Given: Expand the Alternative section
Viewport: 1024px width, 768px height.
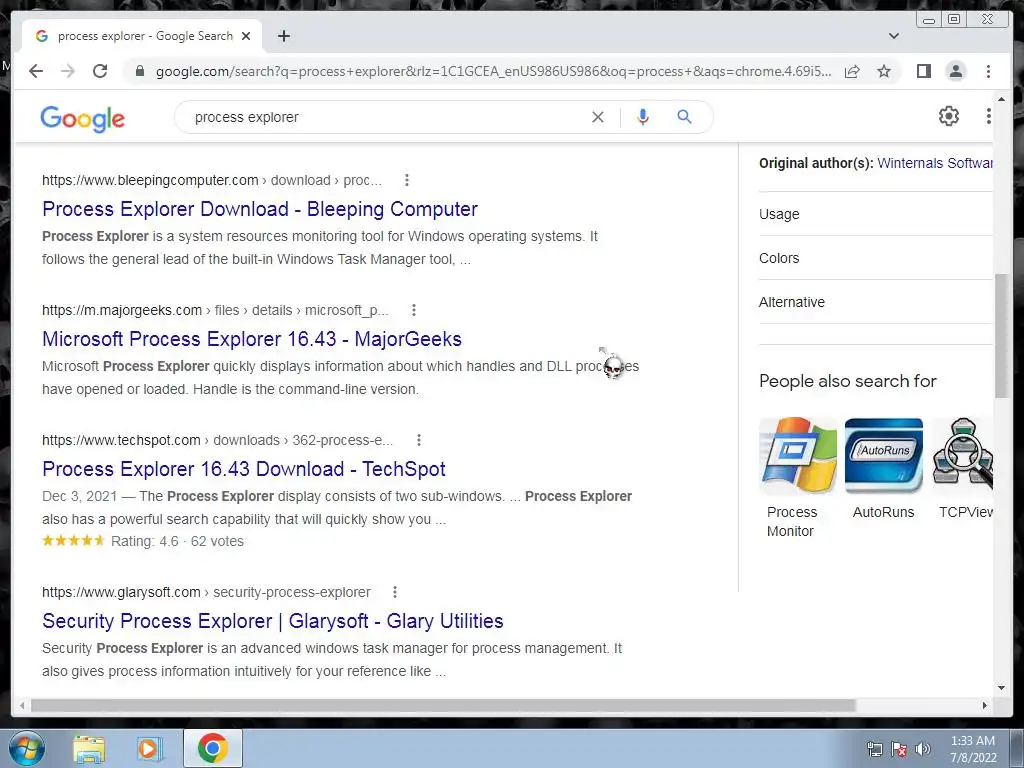Looking at the screenshot, I should click(x=875, y=302).
